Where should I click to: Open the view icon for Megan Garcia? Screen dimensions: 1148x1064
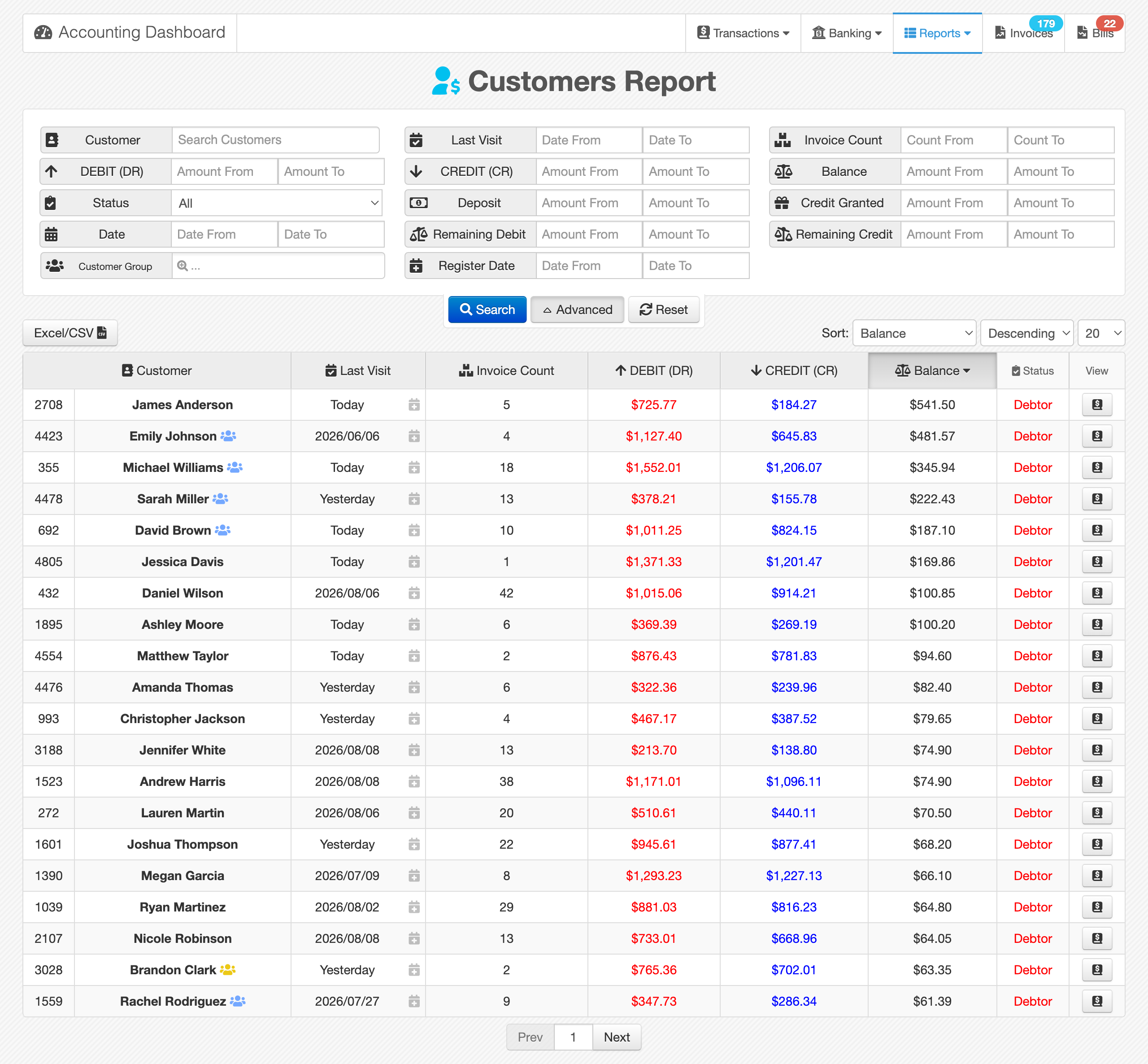1097,876
